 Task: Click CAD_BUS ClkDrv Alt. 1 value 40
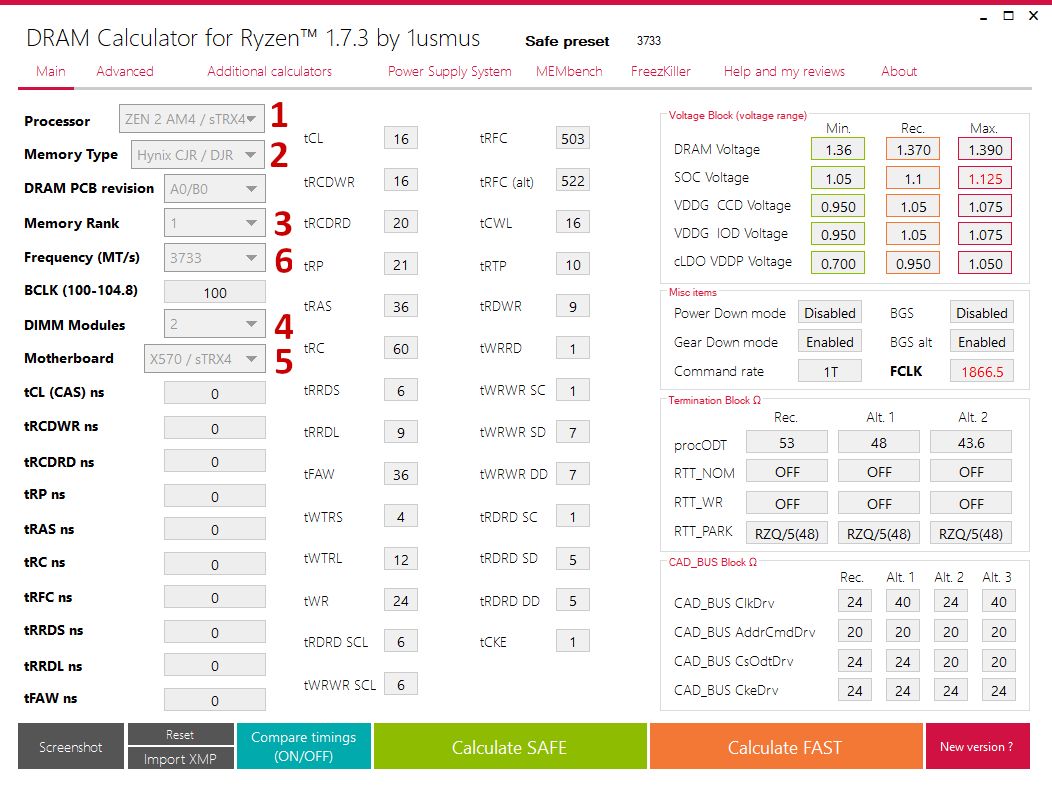pos(902,602)
